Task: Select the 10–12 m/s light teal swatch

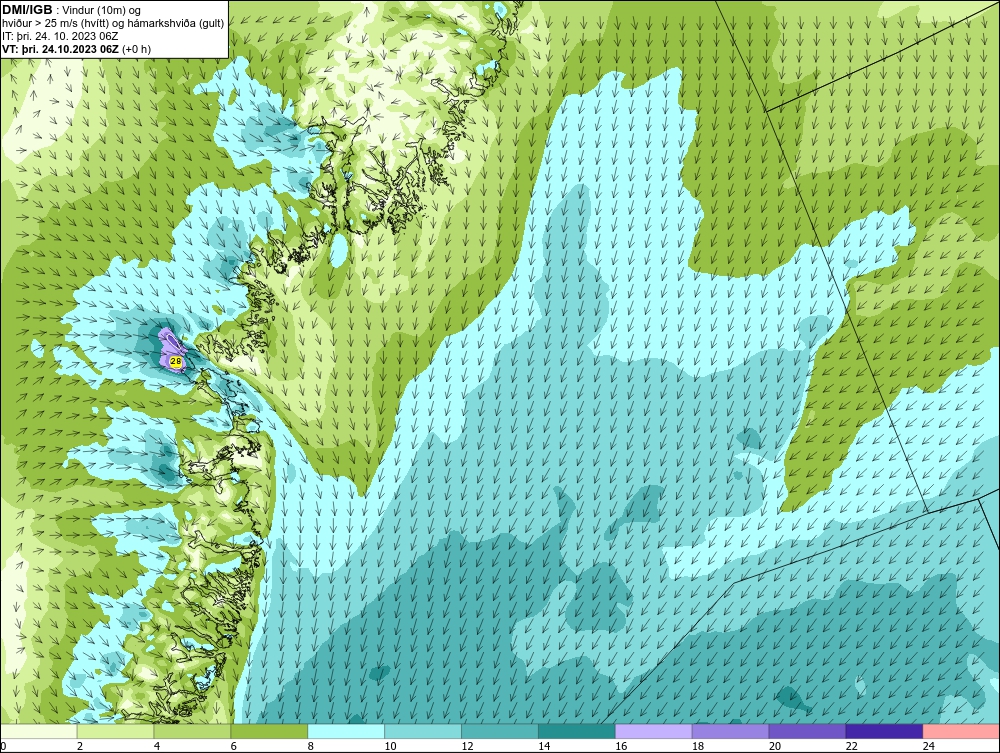Action: (x=423, y=731)
